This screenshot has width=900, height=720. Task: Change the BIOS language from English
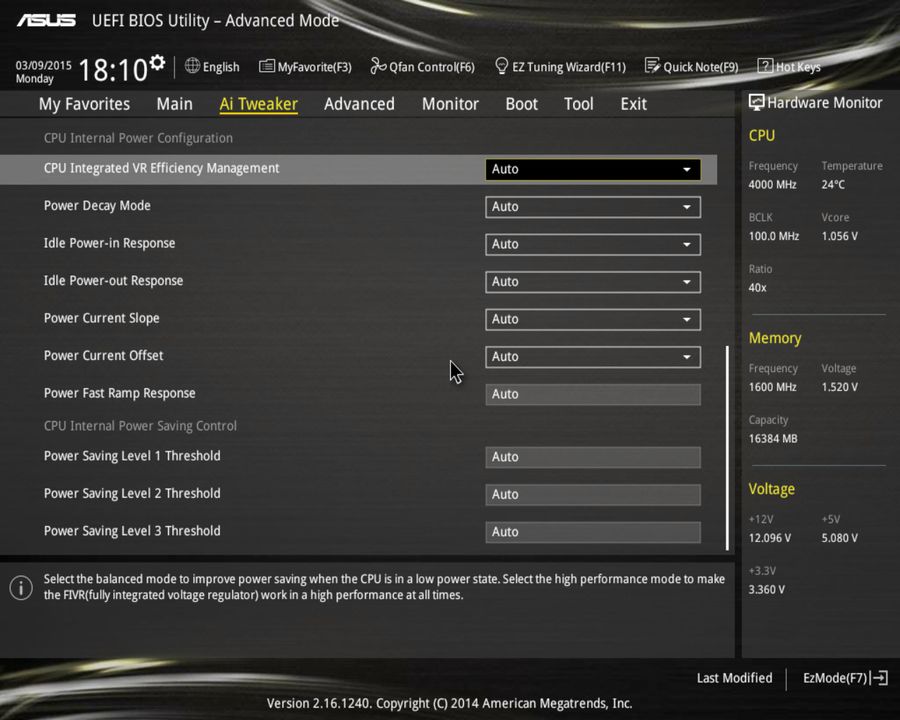(x=212, y=66)
